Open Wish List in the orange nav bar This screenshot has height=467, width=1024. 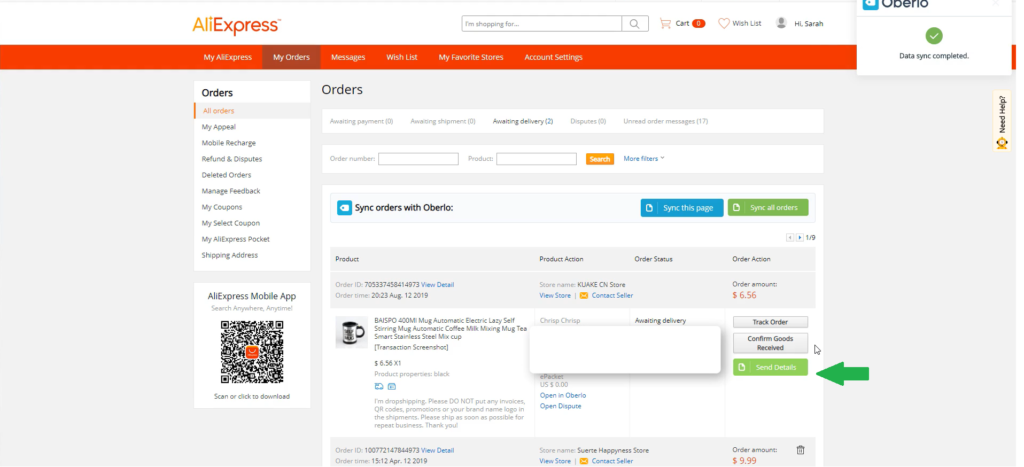(x=402, y=57)
